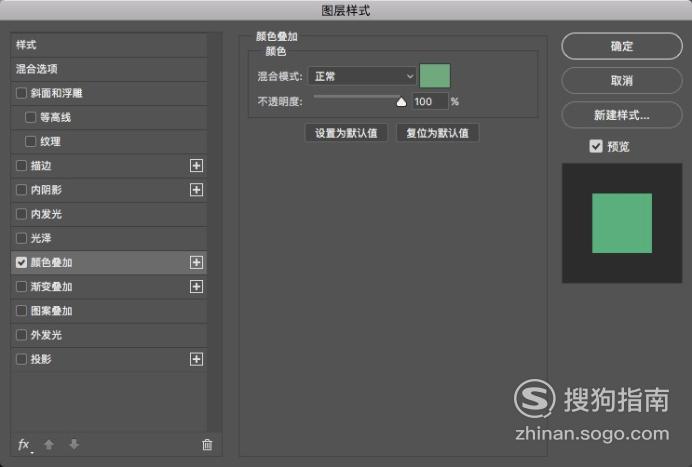
Task: Enable the 图案叠加 checkbox
Action: tap(21, 311)
